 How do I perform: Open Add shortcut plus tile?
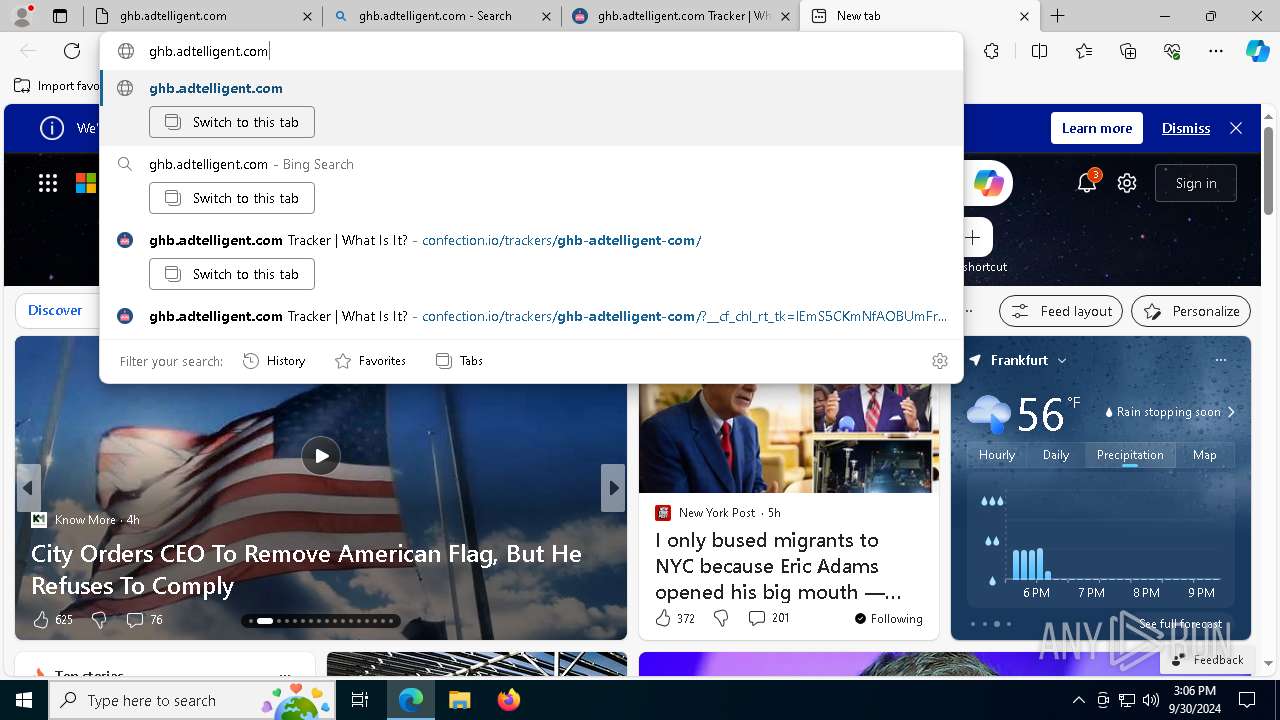(973, 237)
